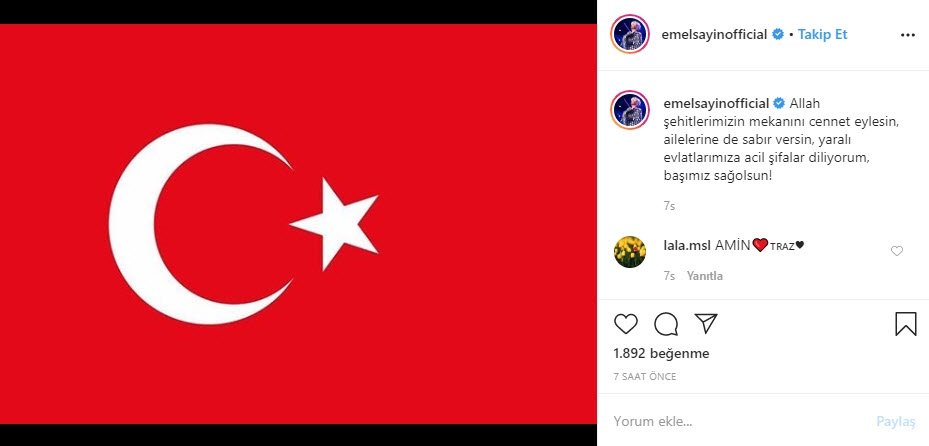Viewport: 929px width, 446px height.
Task: Click the Turkish flag post image
Action: pos(298,224)
